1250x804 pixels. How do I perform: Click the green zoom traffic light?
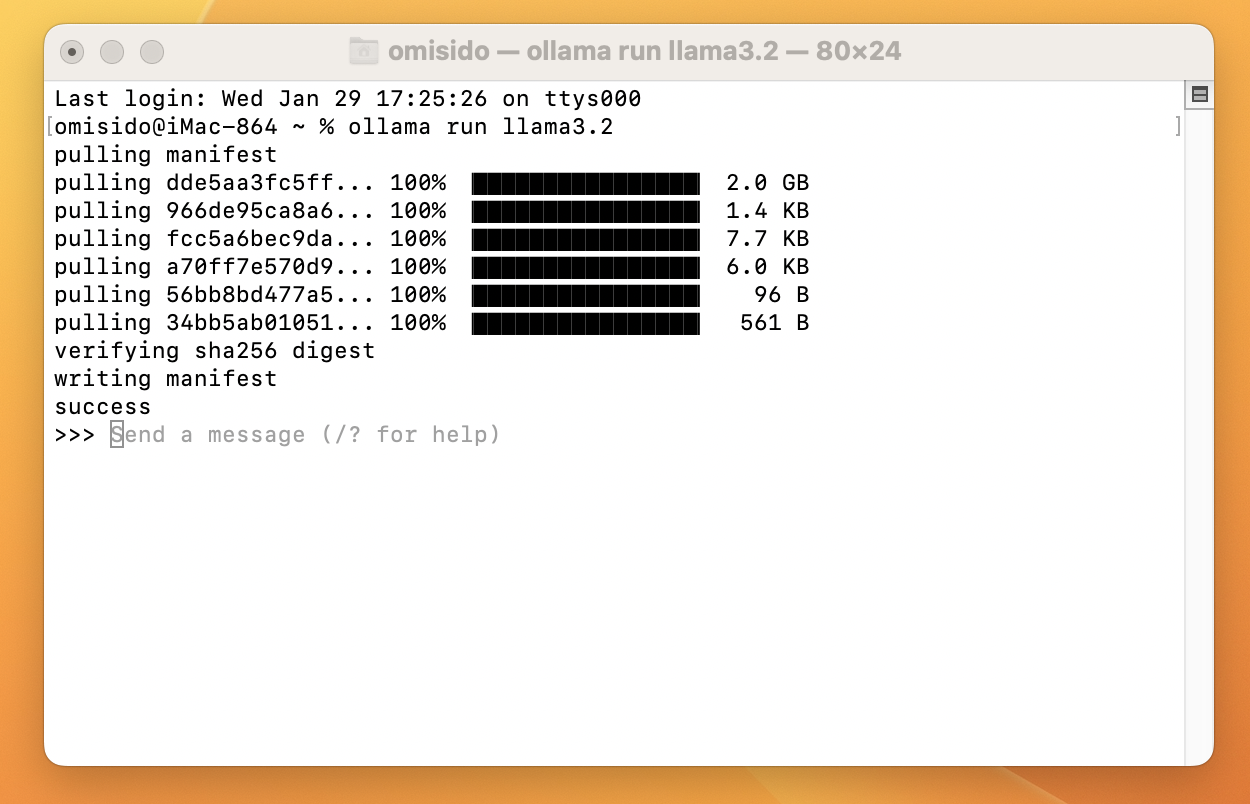151,52
